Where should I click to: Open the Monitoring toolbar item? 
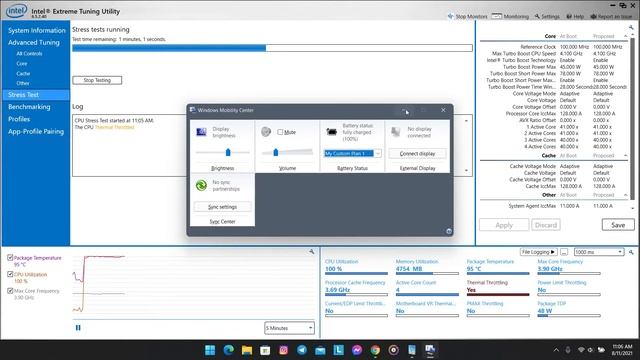510,16
